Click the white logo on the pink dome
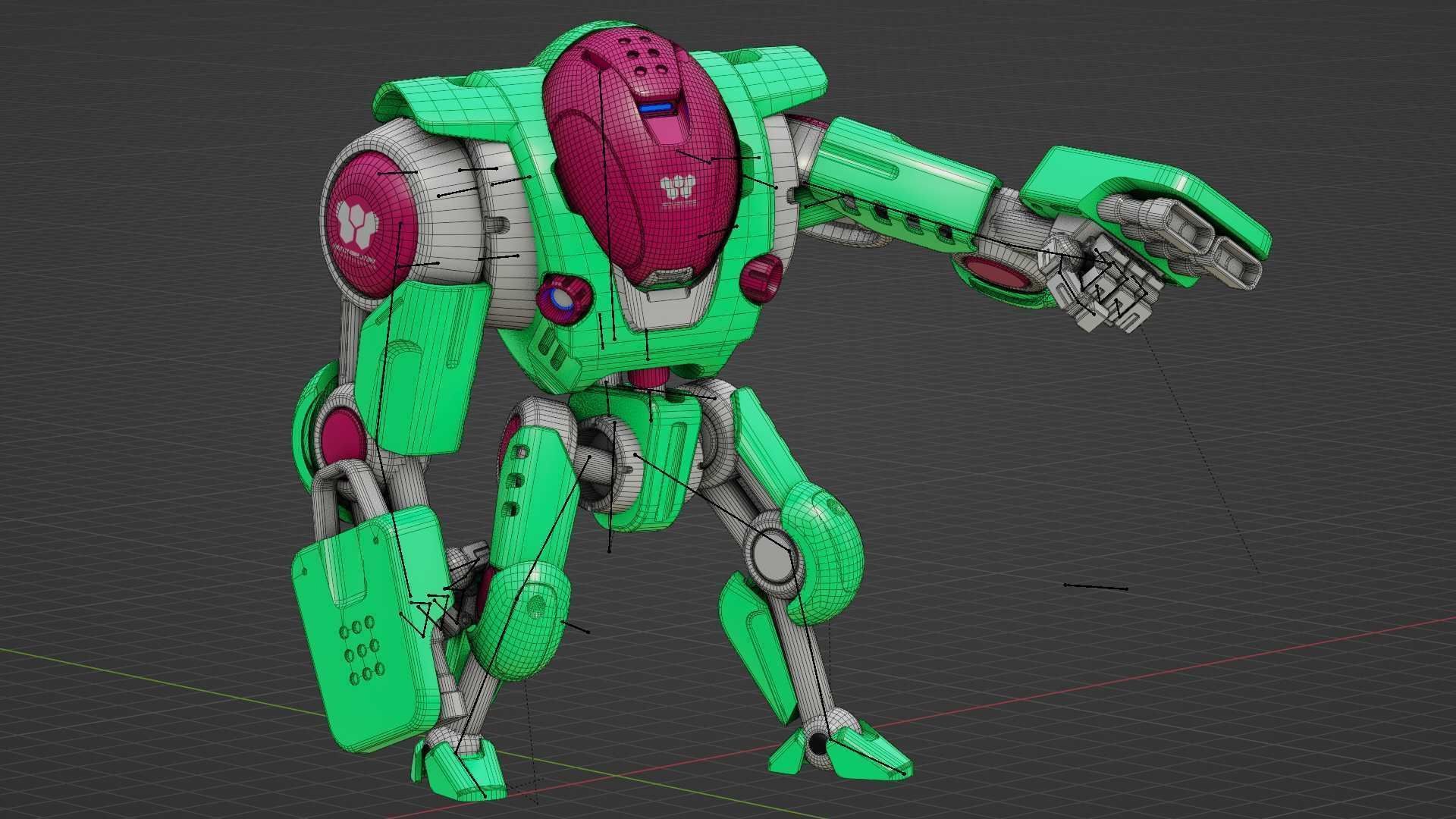 pos(678,187)
